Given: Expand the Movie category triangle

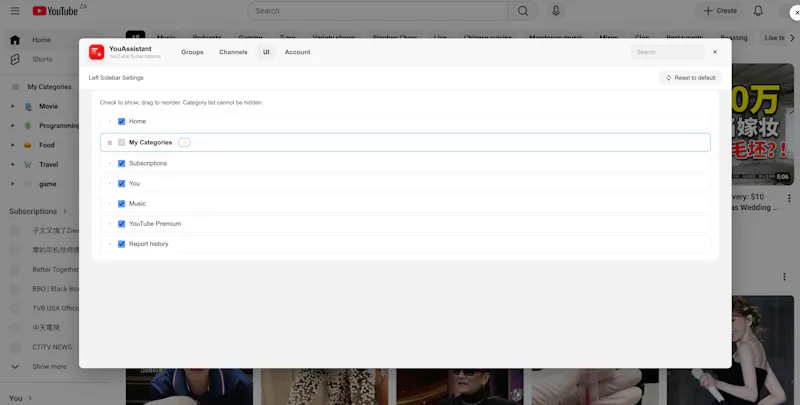Looking at the screenshot, I should (13, 107).
